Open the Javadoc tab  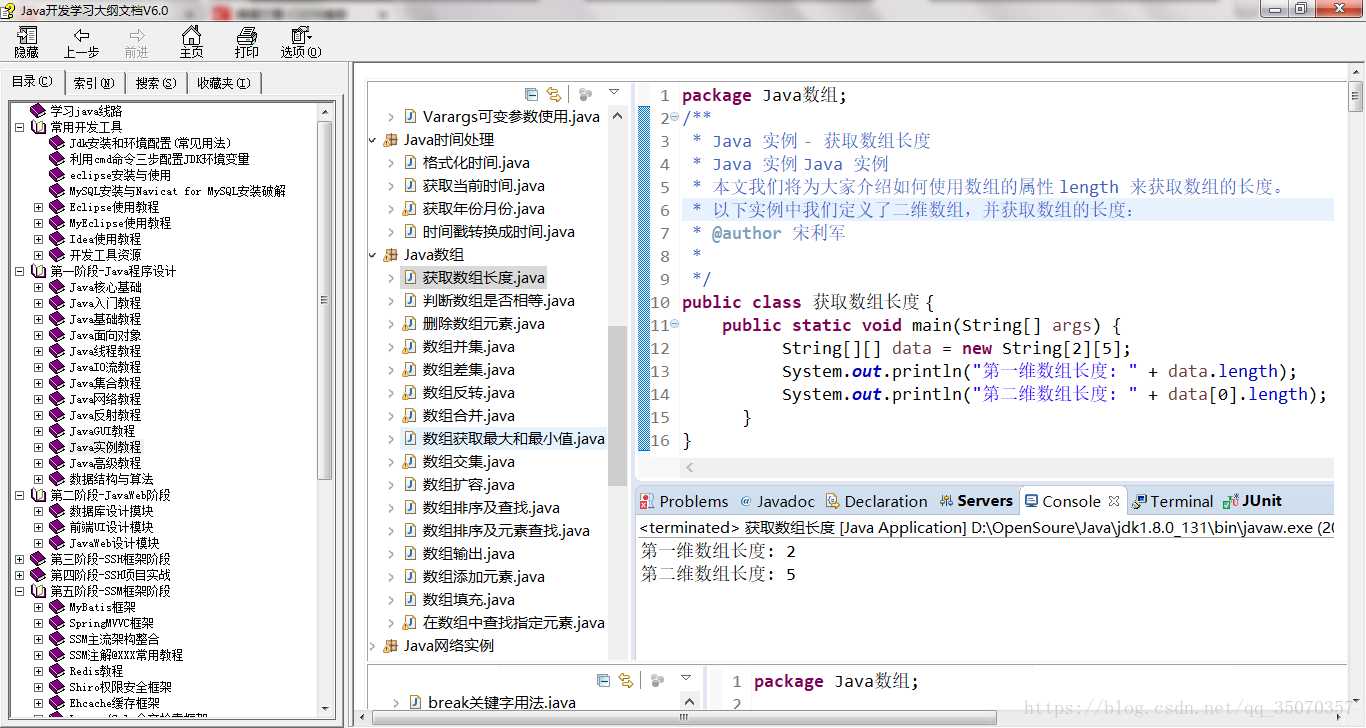pos(777,501)
